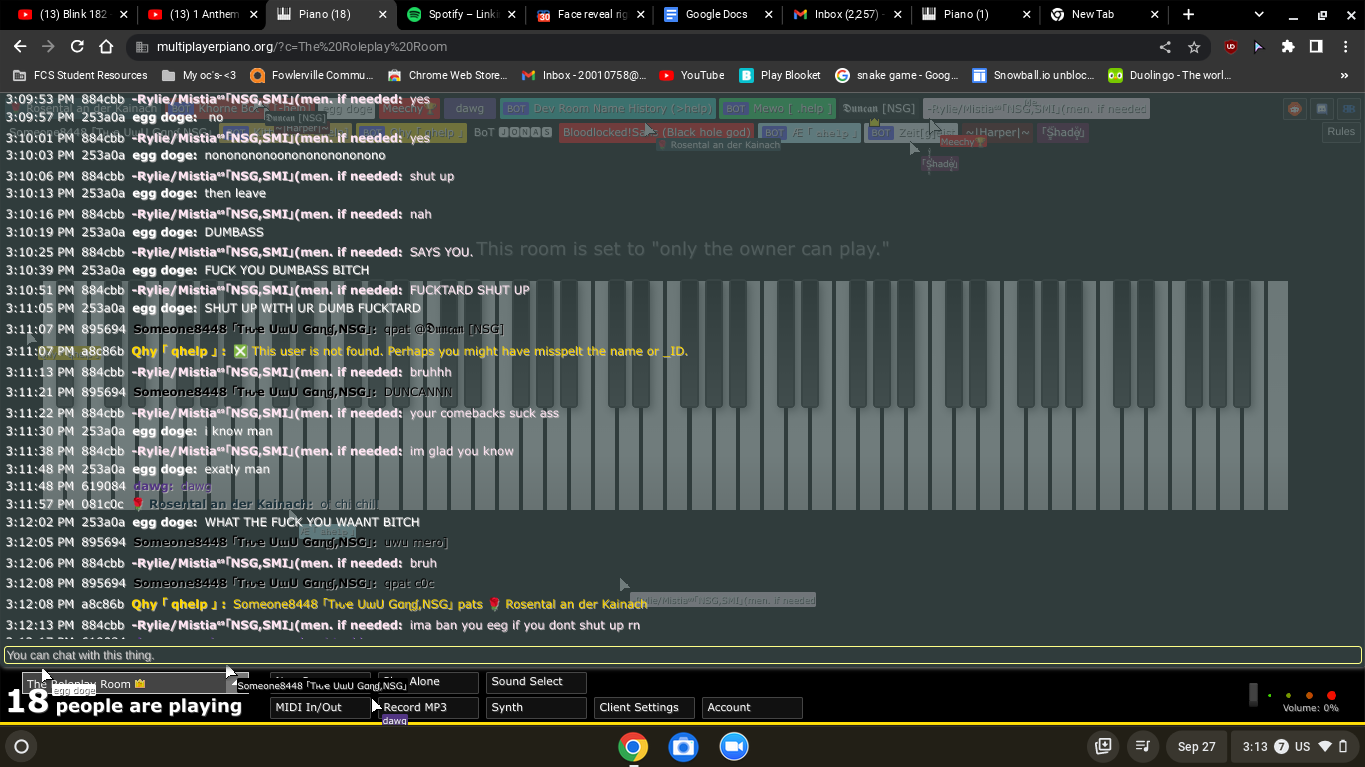This screenshot has width=1365, height=767.
Task: Click the Record MP3 button
Action: (x=428, y=708)
